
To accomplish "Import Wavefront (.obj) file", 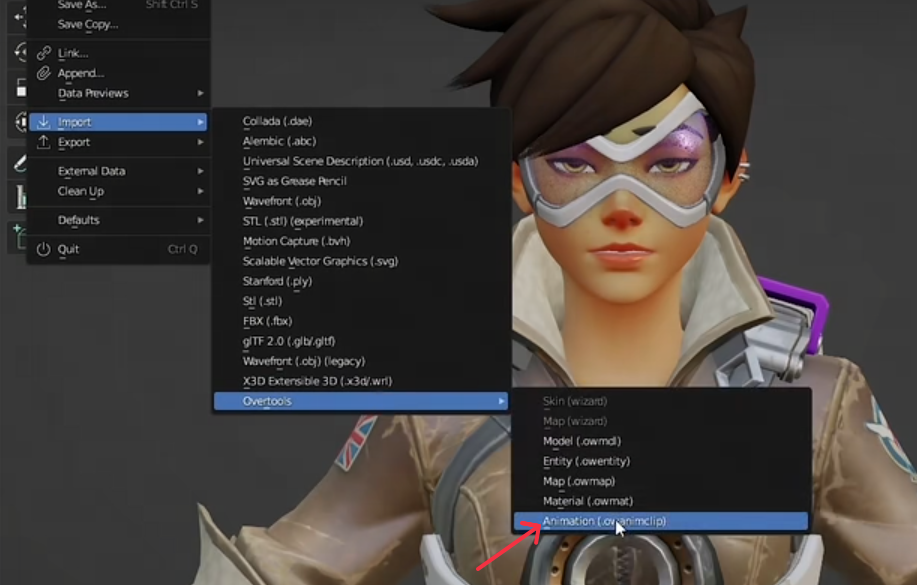I will point(361,201).
